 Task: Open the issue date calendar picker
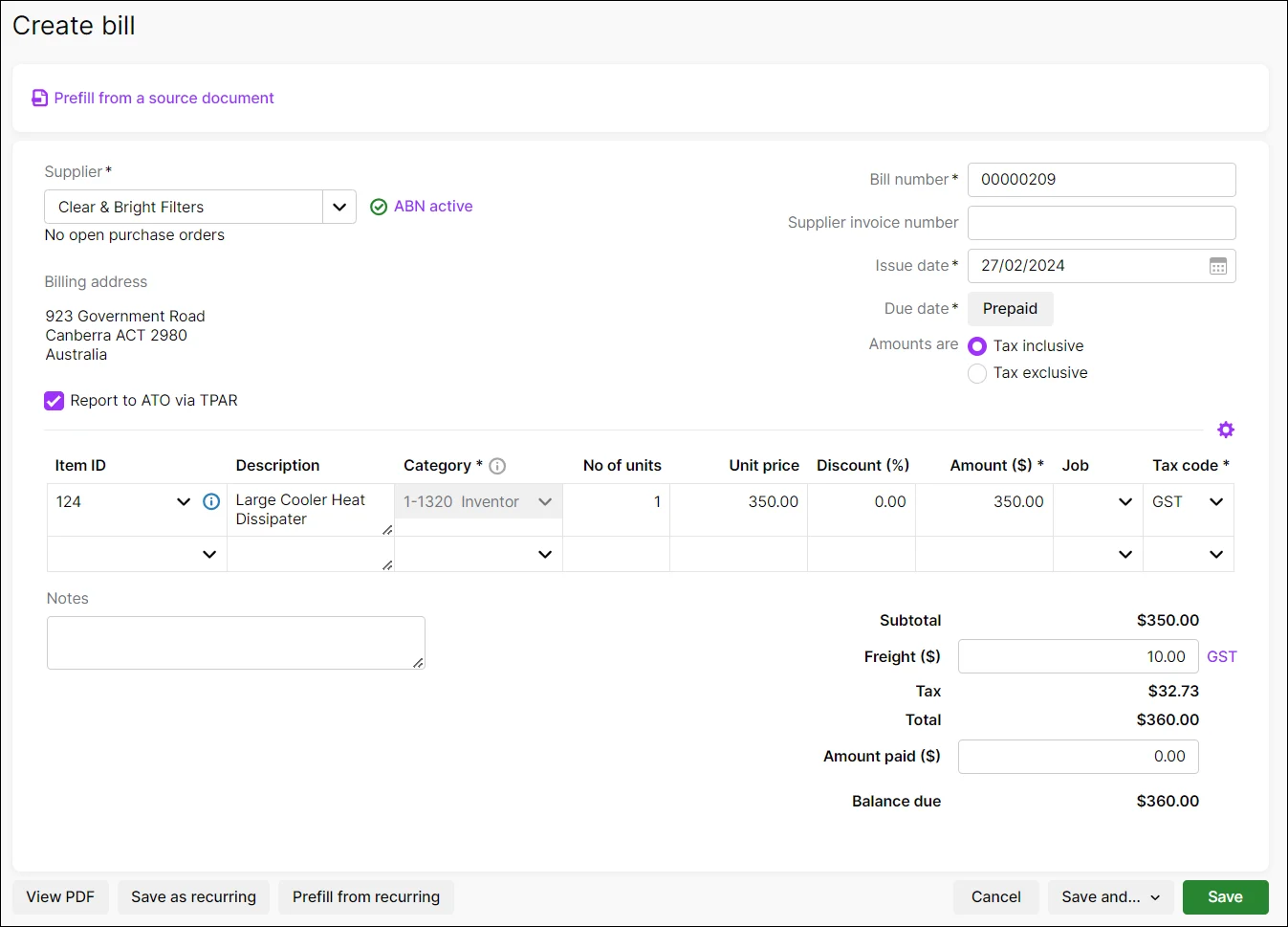1217,266
